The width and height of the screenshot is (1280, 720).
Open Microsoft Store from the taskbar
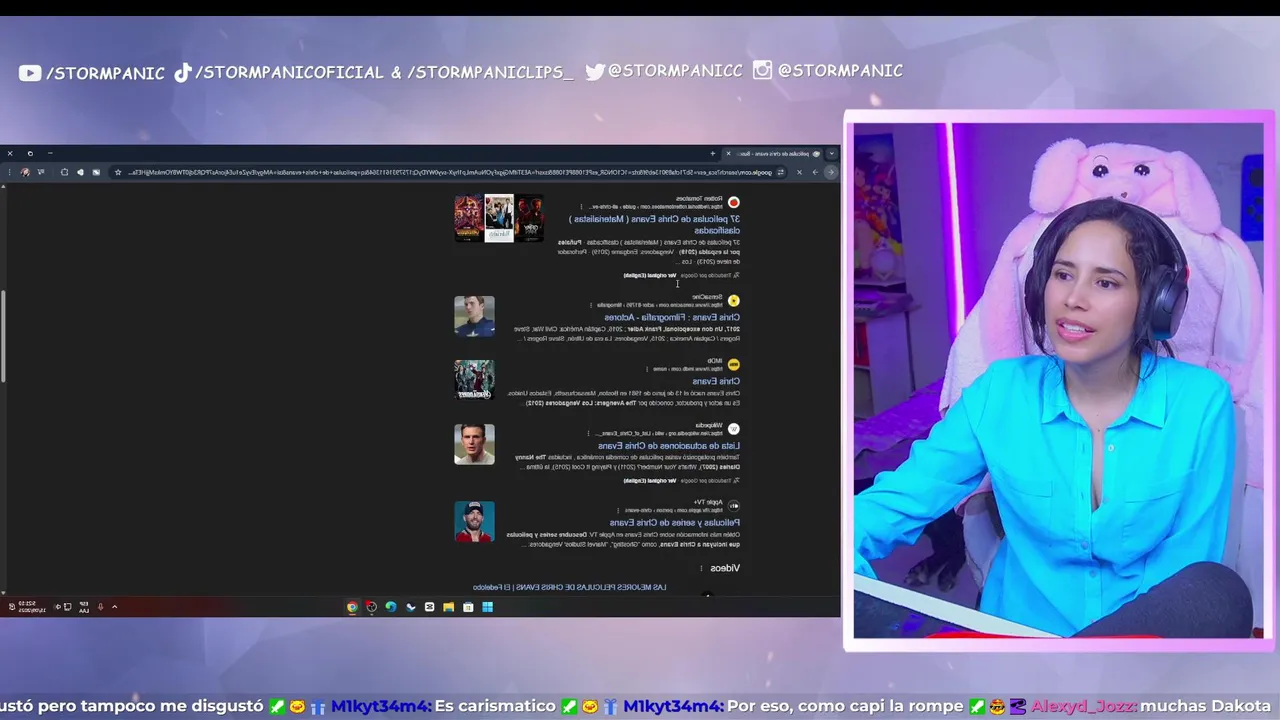(x=468, y=607)
